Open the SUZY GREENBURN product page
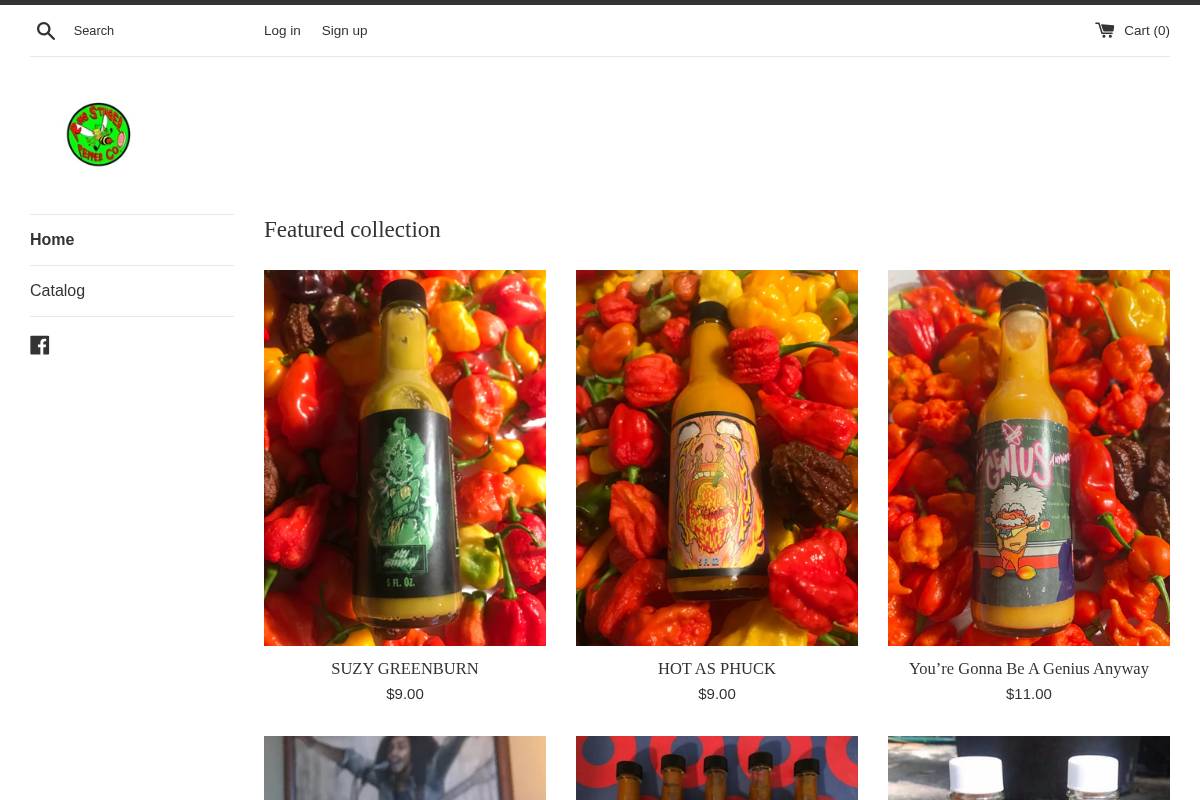 (404, 668)
